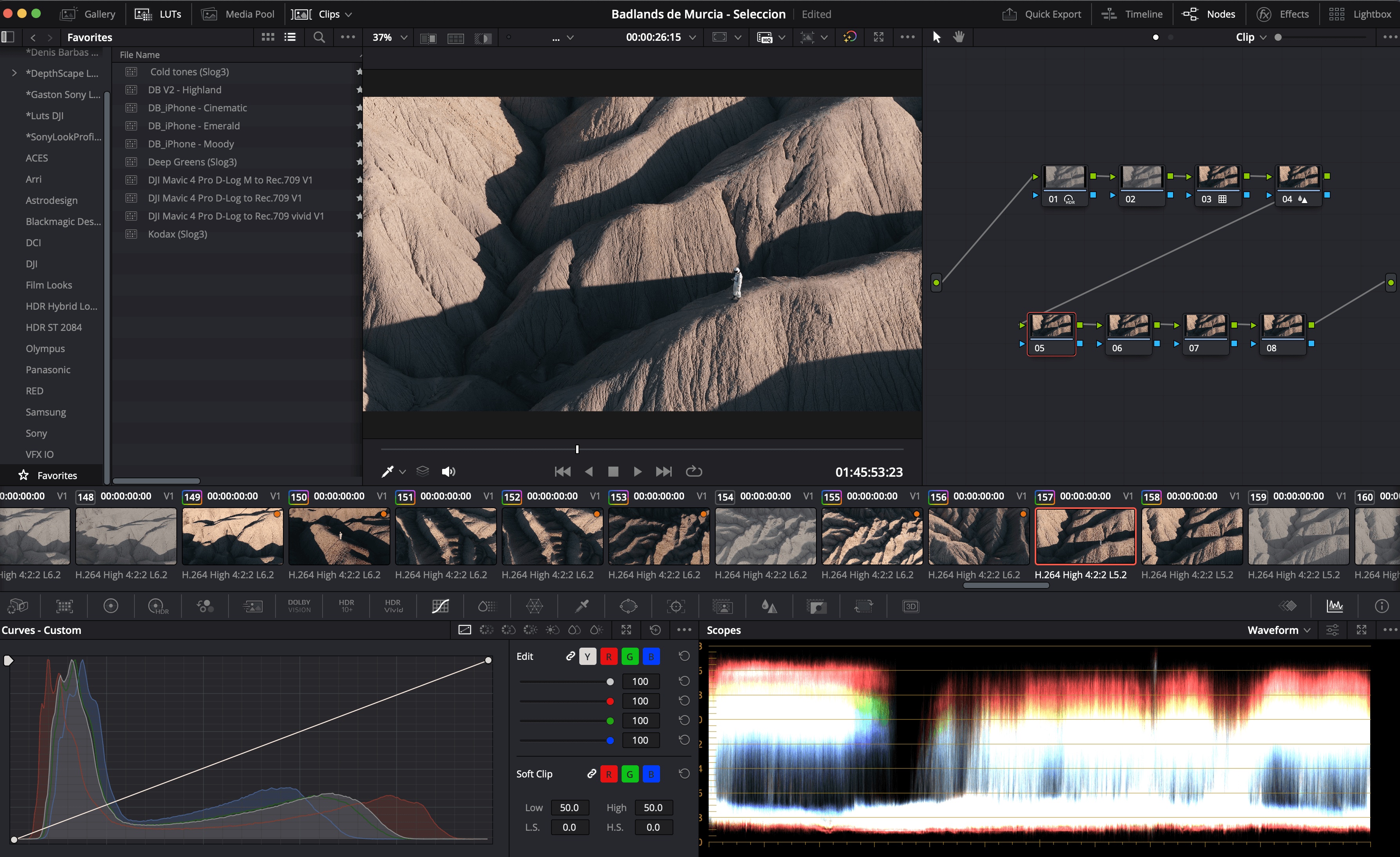Viewport: 1400px width, 857px height.
Task: Toggle the Y luminance channel button
Action: [x=588, y=656]
